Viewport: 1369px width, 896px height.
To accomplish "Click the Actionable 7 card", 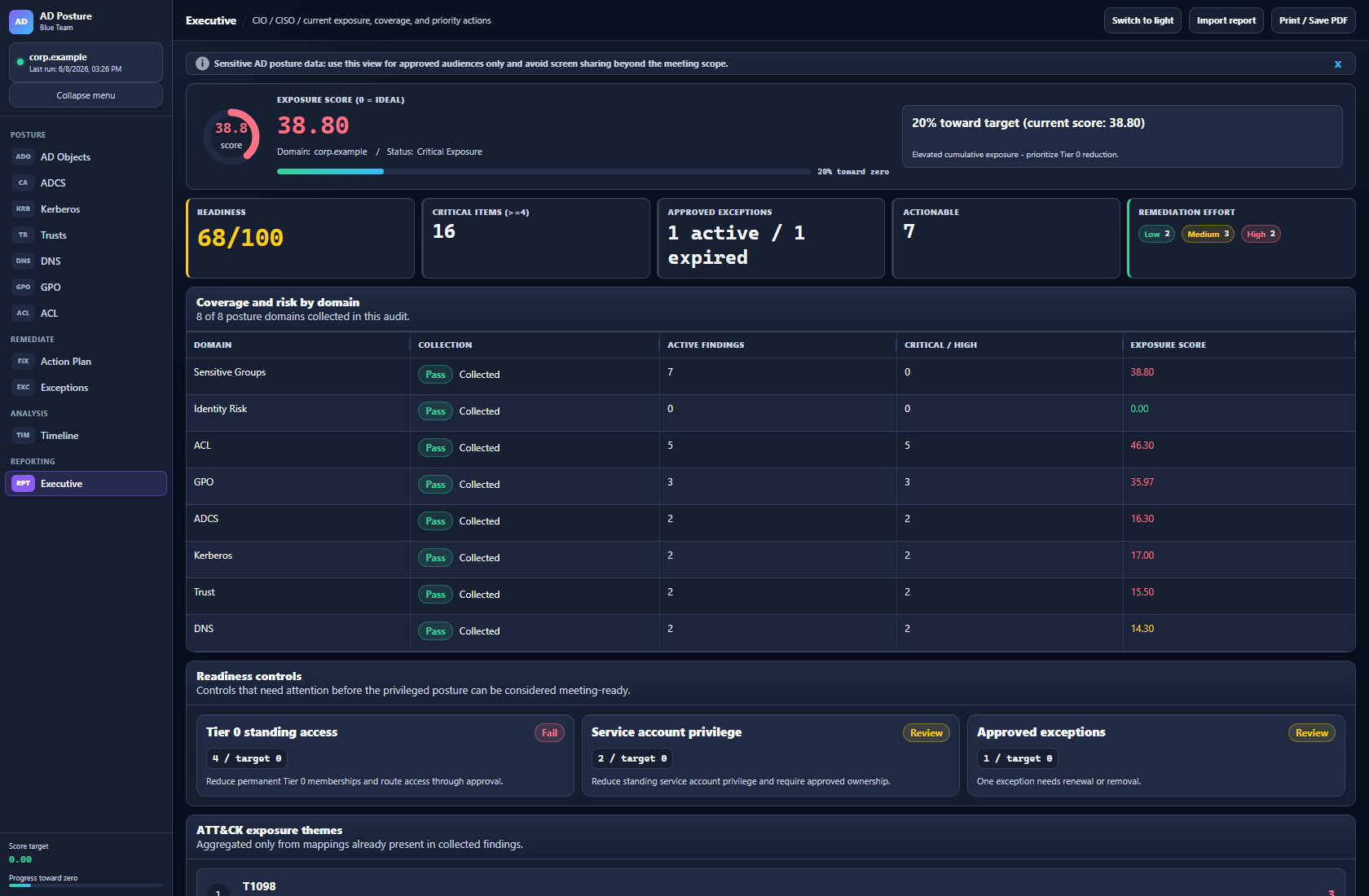I will pyautogui.click(x=1006, y=239).
